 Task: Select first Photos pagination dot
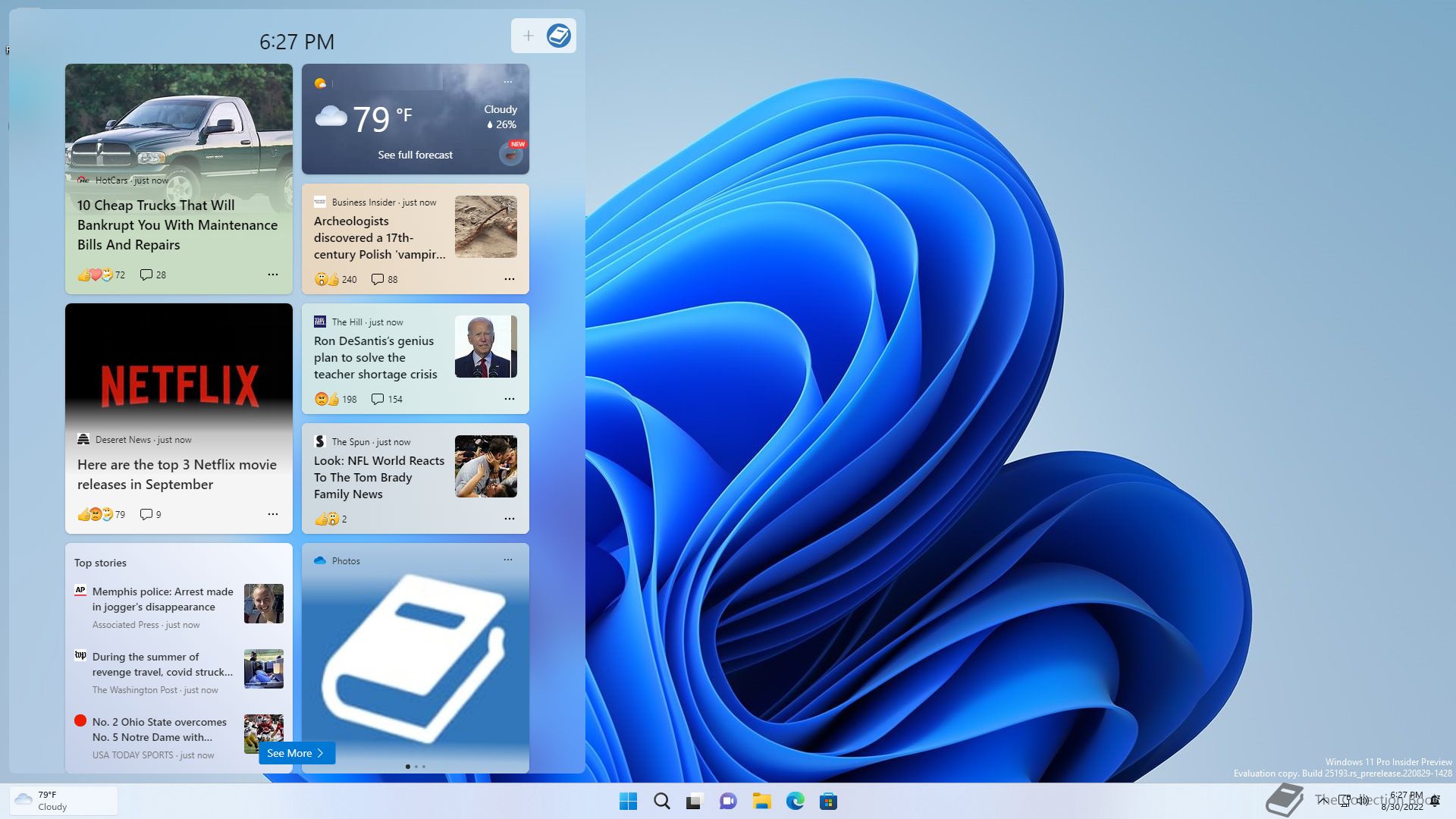click(x=408, y=767)
